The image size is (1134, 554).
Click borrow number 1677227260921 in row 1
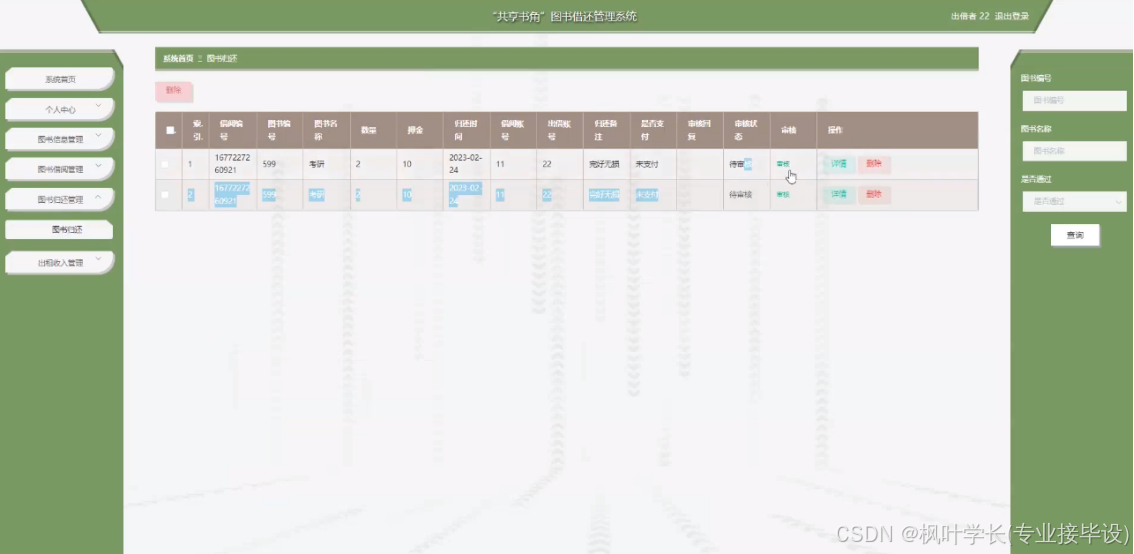[x=233, y=164]
